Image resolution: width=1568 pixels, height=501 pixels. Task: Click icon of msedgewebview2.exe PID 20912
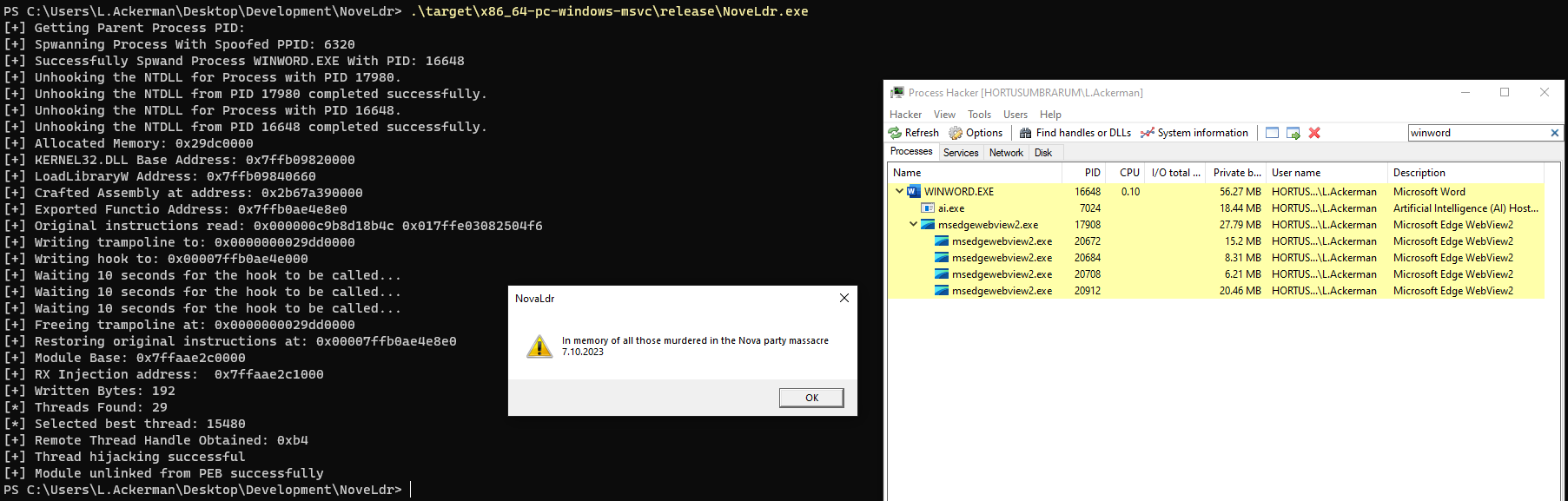(941, 291)
